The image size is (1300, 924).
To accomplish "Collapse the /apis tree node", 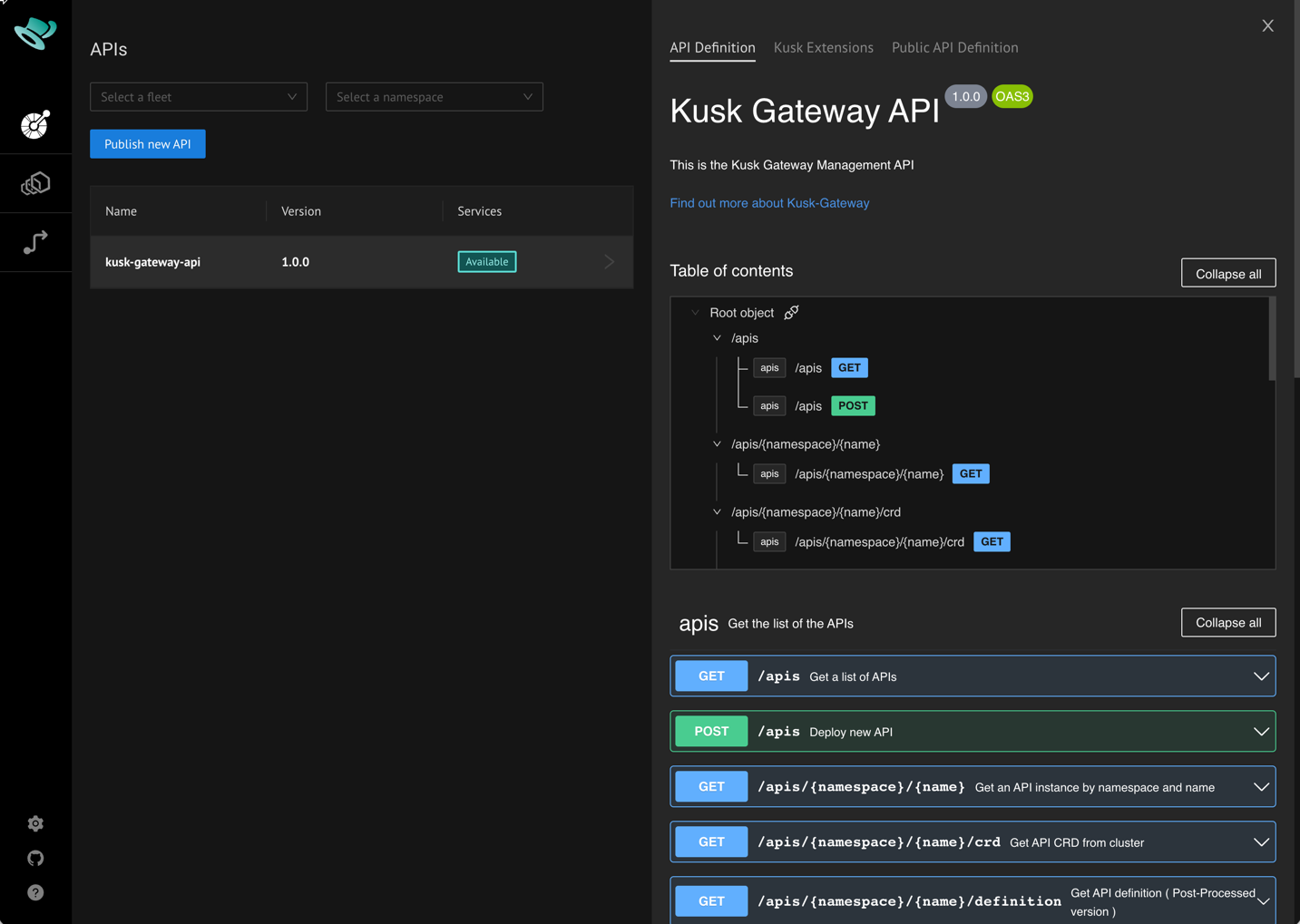I will pos(717,338).
